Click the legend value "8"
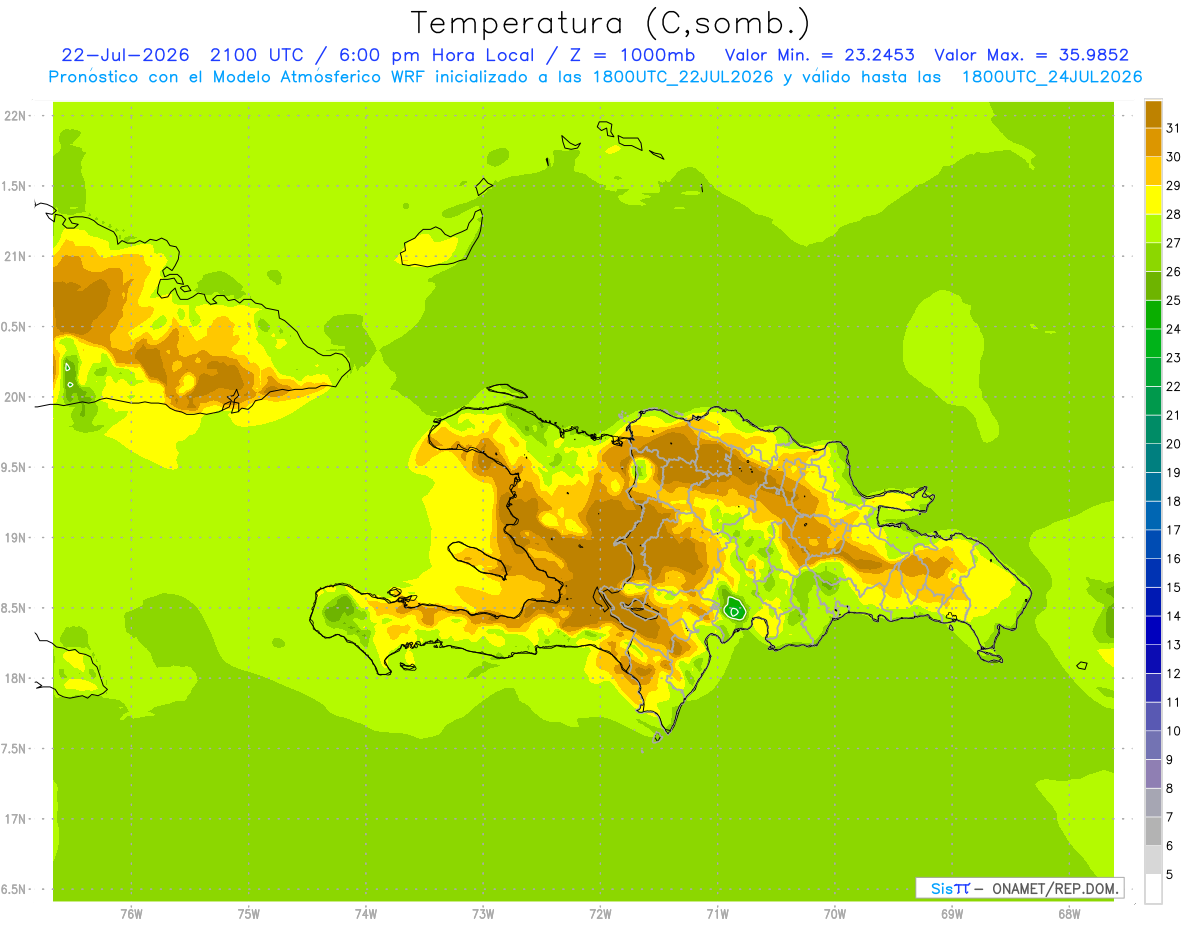Screen dimensions: 1200x927 [x=1170, y=788]
